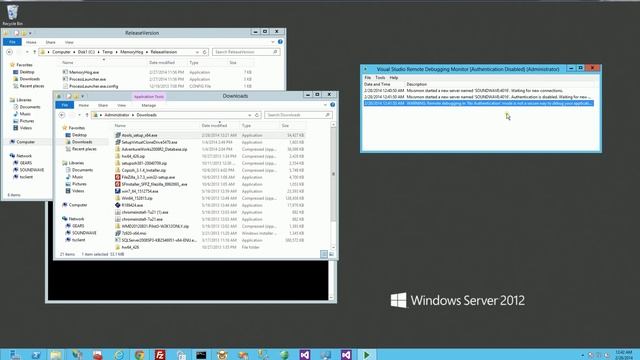
Task: Open File tab in ReleaseVersion window
Action: tap(12, 42)
